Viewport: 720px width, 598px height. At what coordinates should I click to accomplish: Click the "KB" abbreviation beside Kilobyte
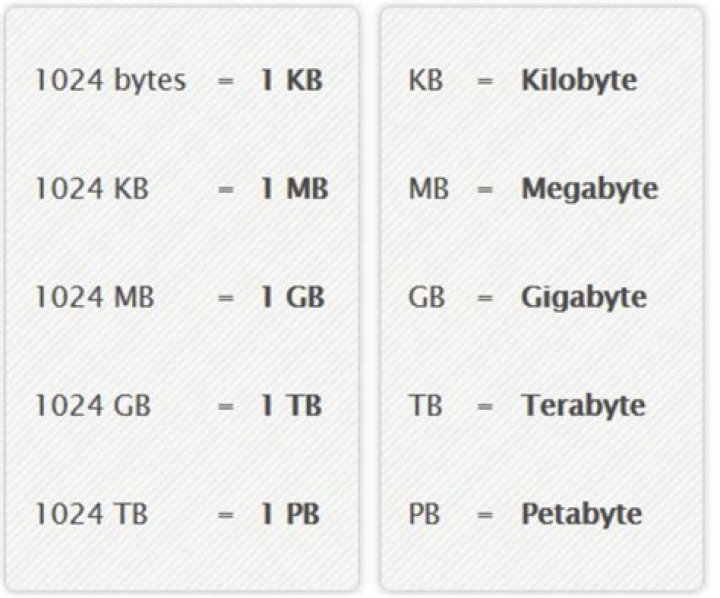tap(426, 81)
